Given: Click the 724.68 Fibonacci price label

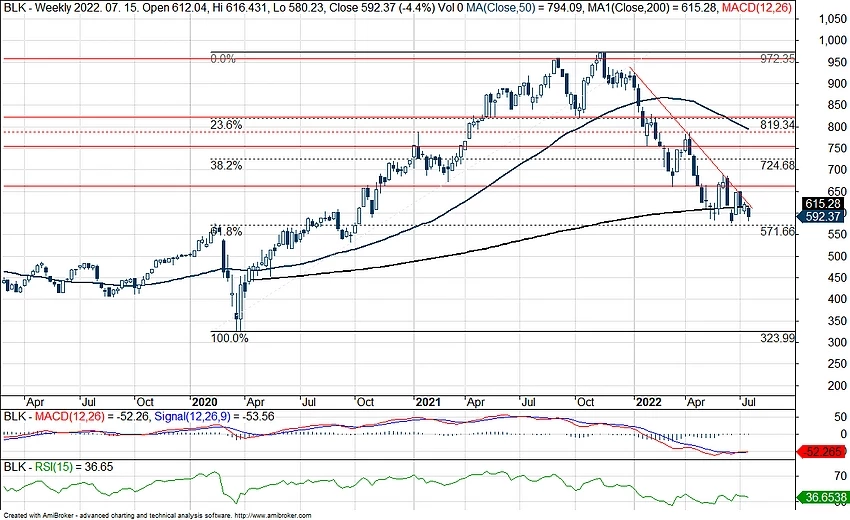Looking at the screenshot, I should click(x=777, y=165).
